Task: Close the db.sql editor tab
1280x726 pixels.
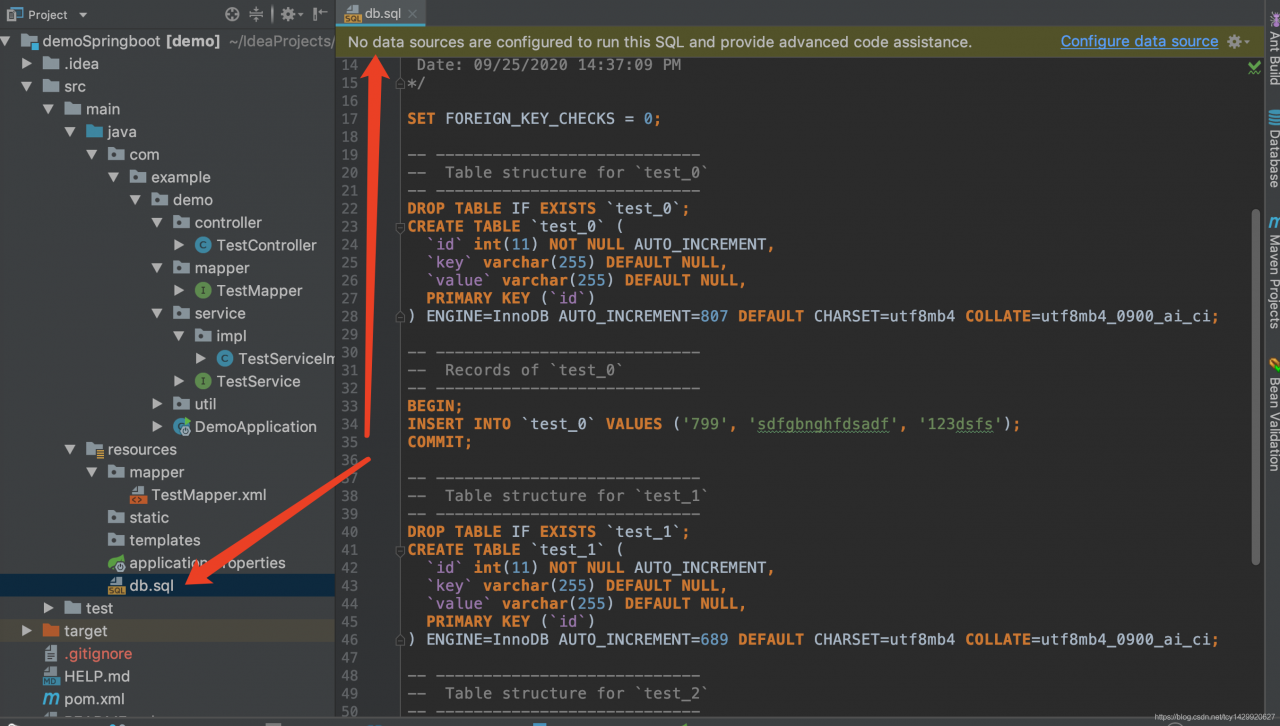Action: (x=413, y=14)
